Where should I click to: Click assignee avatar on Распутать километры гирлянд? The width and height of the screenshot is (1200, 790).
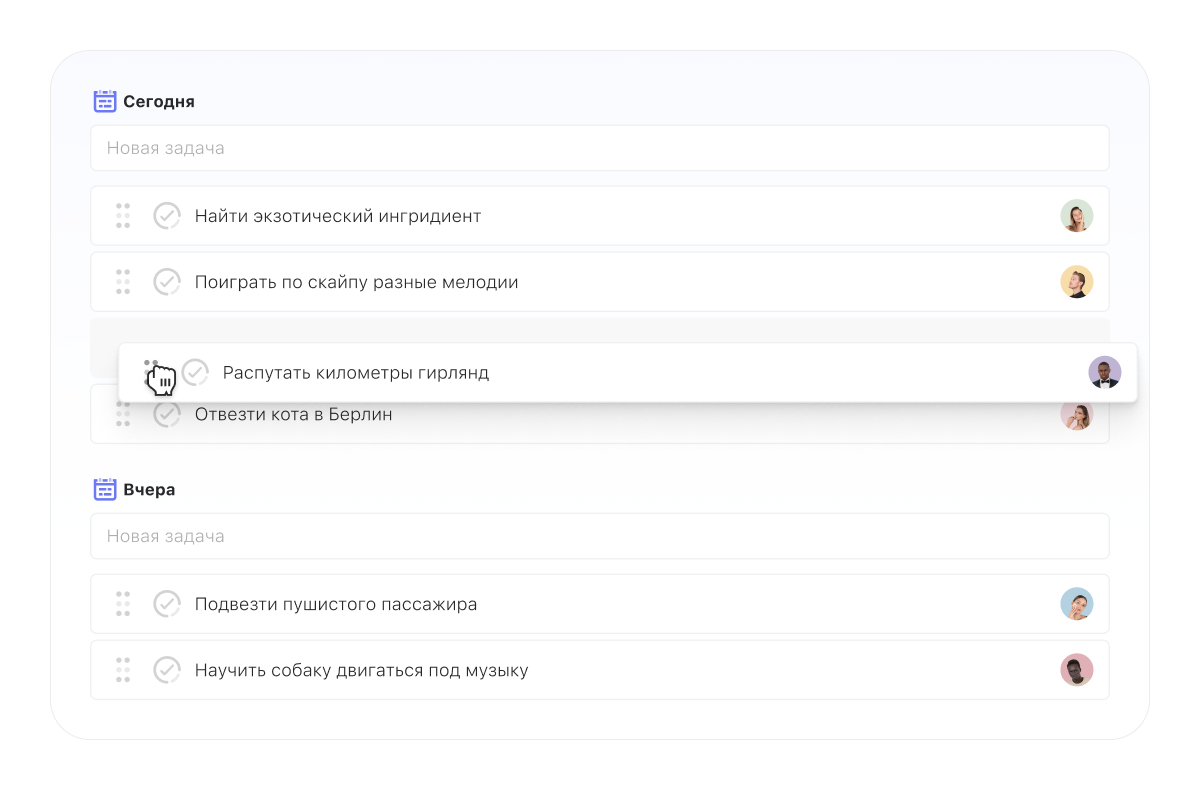1104,373
